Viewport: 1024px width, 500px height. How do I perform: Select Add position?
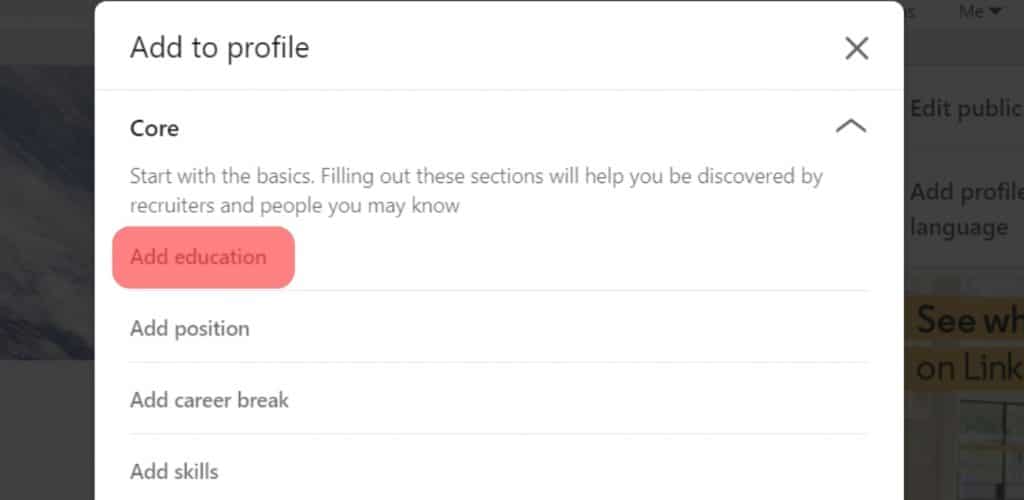click(190, 328)
